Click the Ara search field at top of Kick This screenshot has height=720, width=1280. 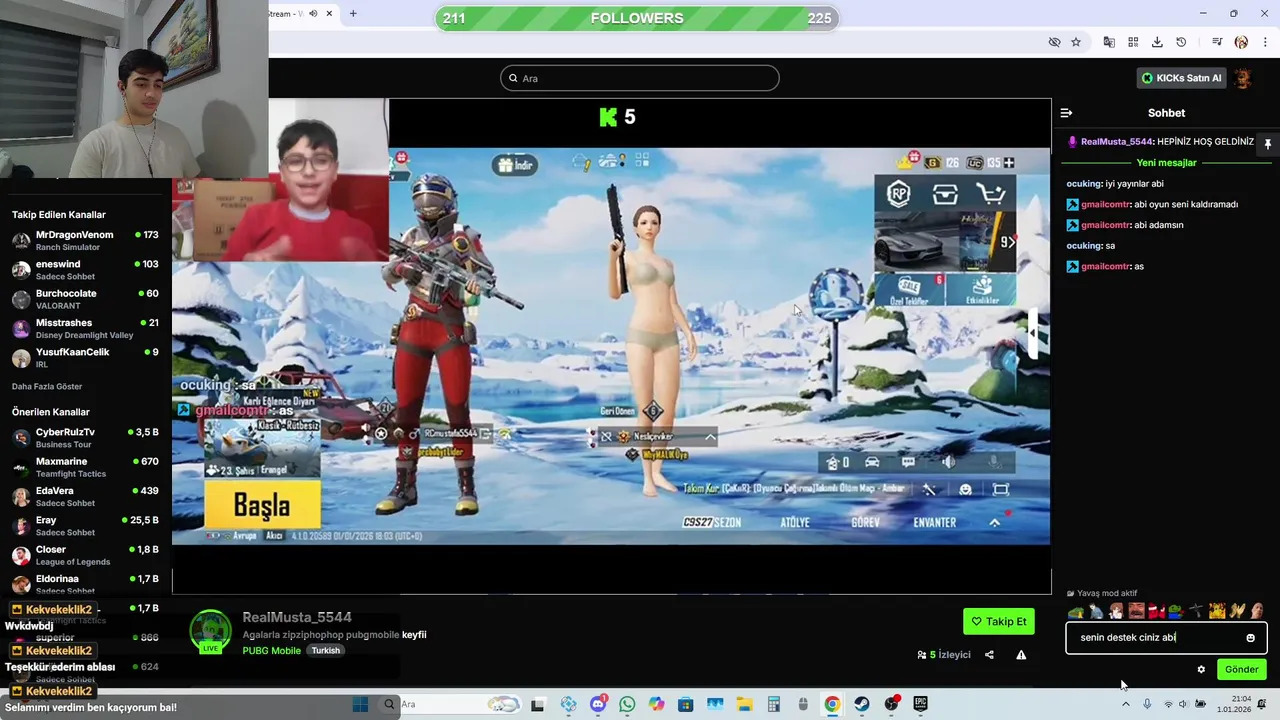pos(640,78)
